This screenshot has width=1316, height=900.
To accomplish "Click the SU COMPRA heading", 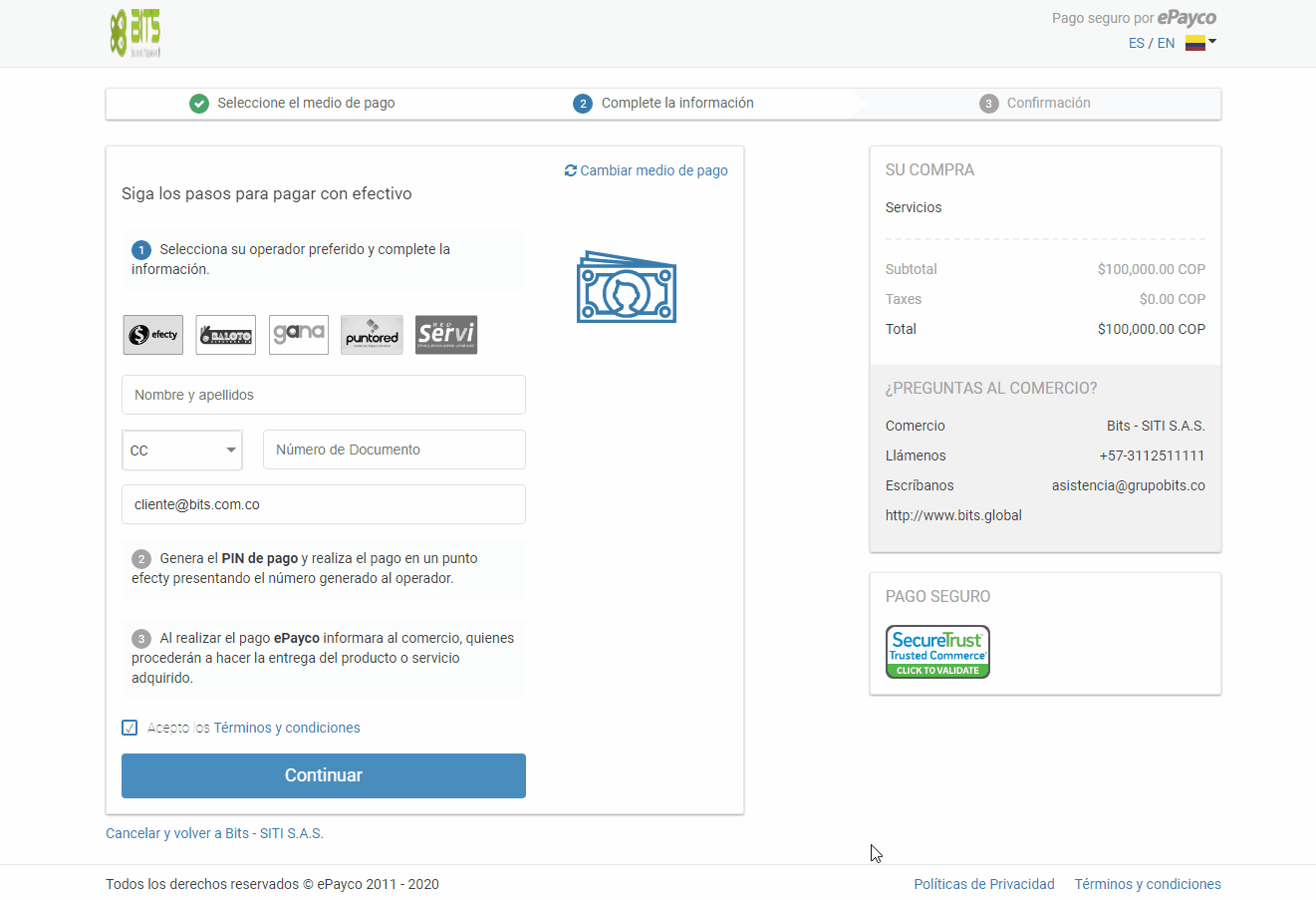I will [x=929, y=169].
